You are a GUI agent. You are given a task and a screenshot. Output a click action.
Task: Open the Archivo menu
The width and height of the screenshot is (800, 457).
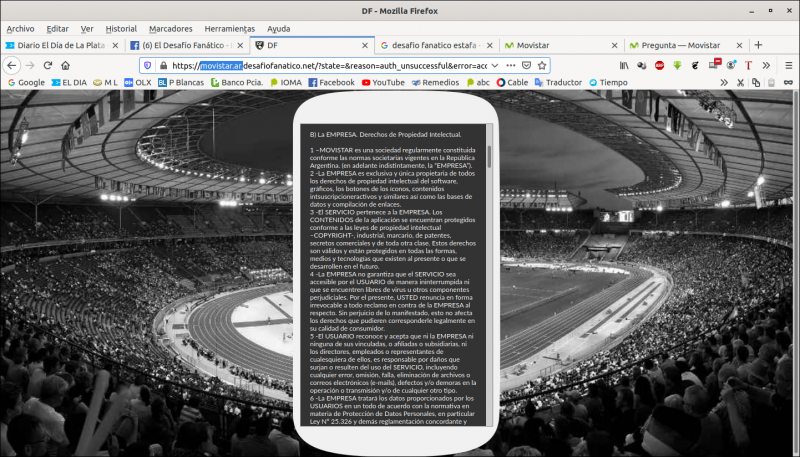pyautogui.click(x=20, y=29)
